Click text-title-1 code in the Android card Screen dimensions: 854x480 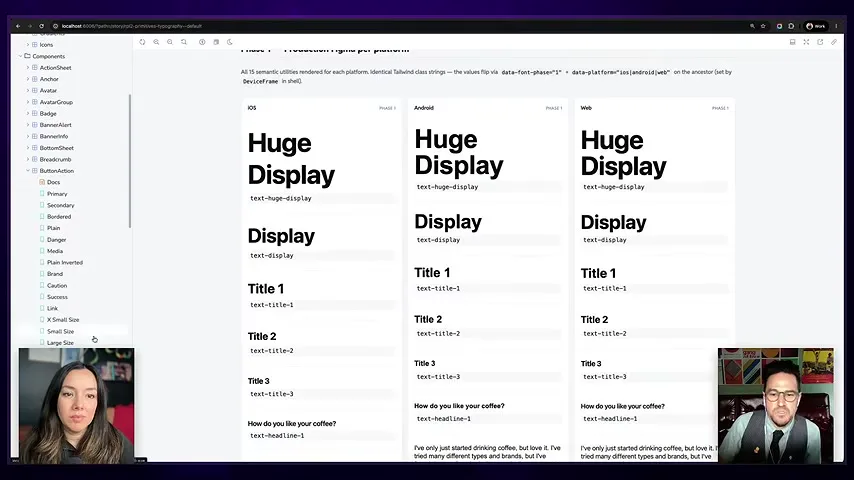tap(438, 288)
